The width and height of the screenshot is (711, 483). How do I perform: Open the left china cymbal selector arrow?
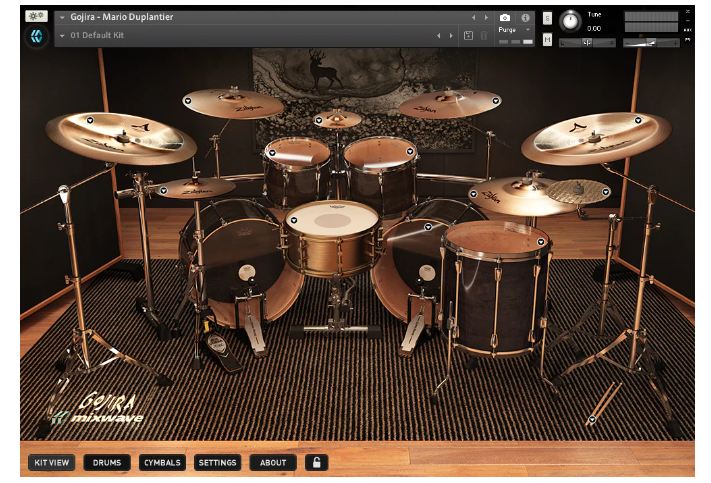[x=90, y=120]
